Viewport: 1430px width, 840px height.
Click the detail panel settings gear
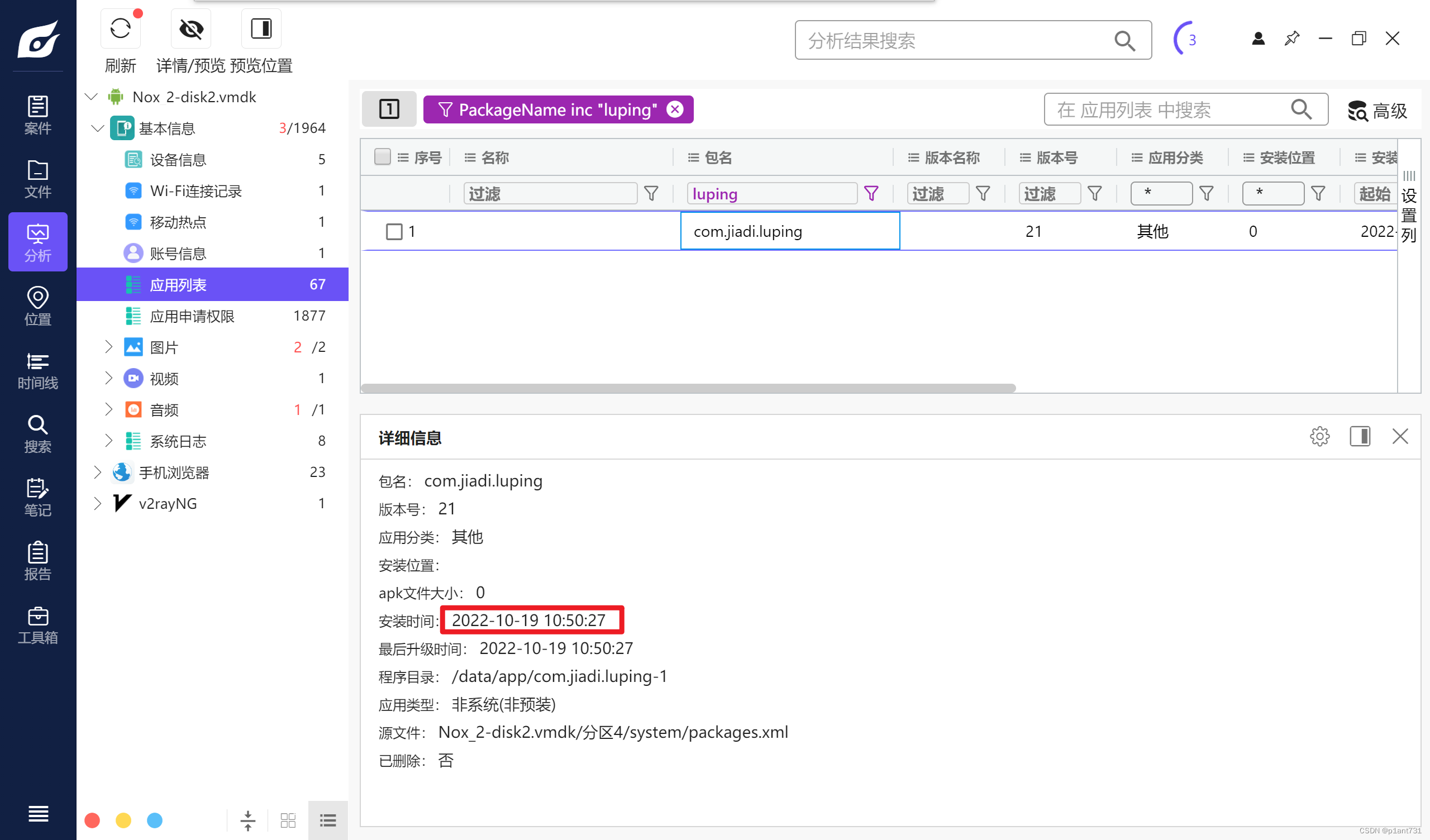[x=1319, y=436]
